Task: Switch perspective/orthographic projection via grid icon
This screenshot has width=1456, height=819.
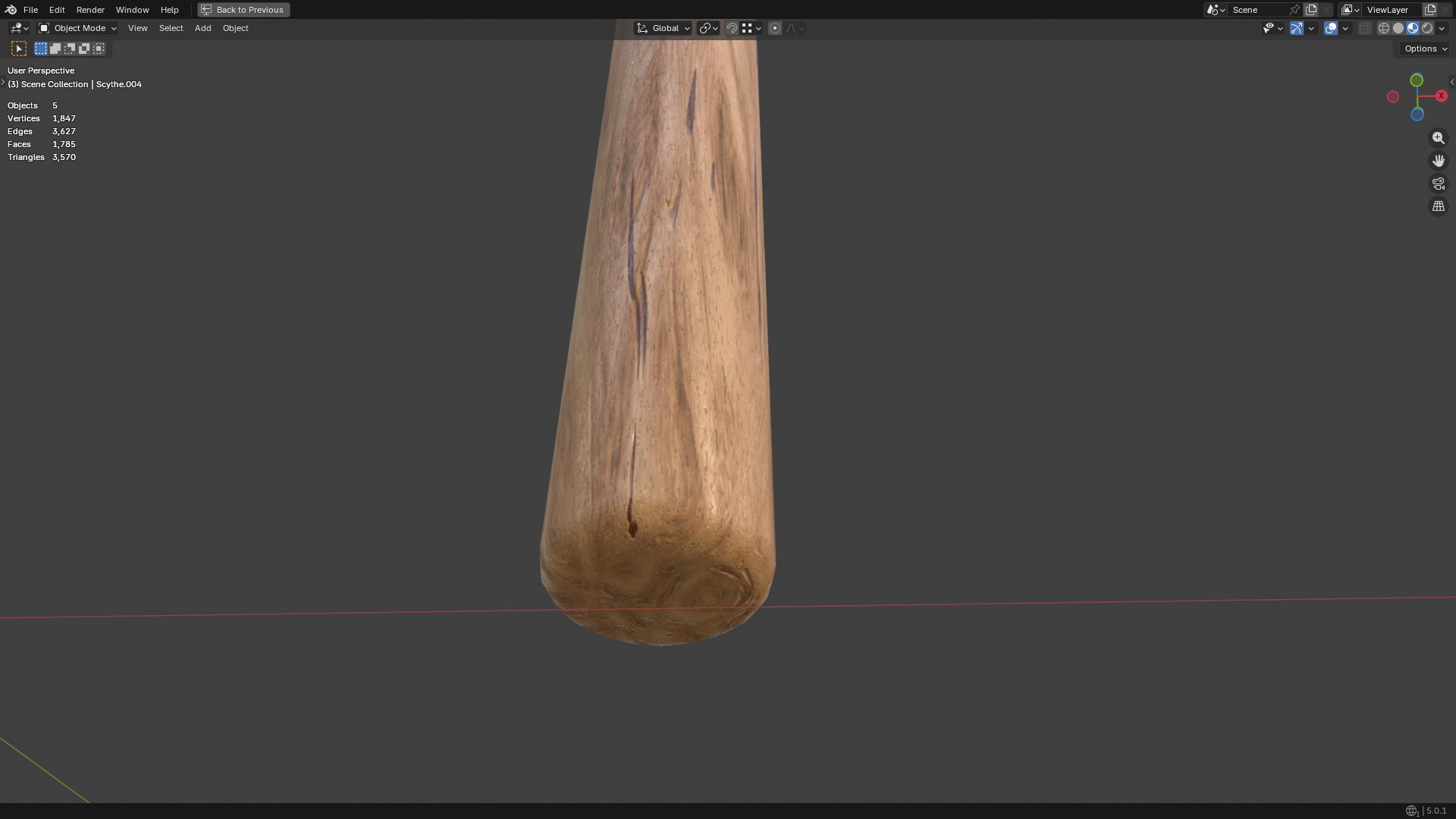Action: pos(1438,206)
